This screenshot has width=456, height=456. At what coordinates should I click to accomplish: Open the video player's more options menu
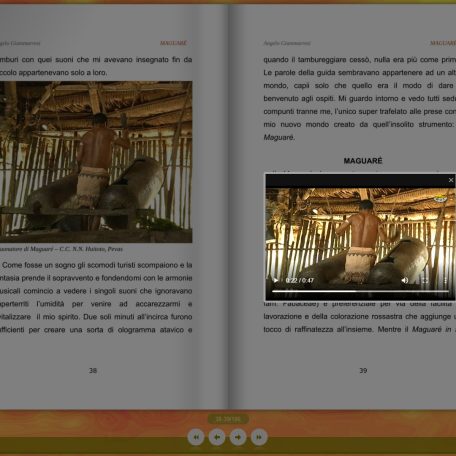tap(445, 280)
